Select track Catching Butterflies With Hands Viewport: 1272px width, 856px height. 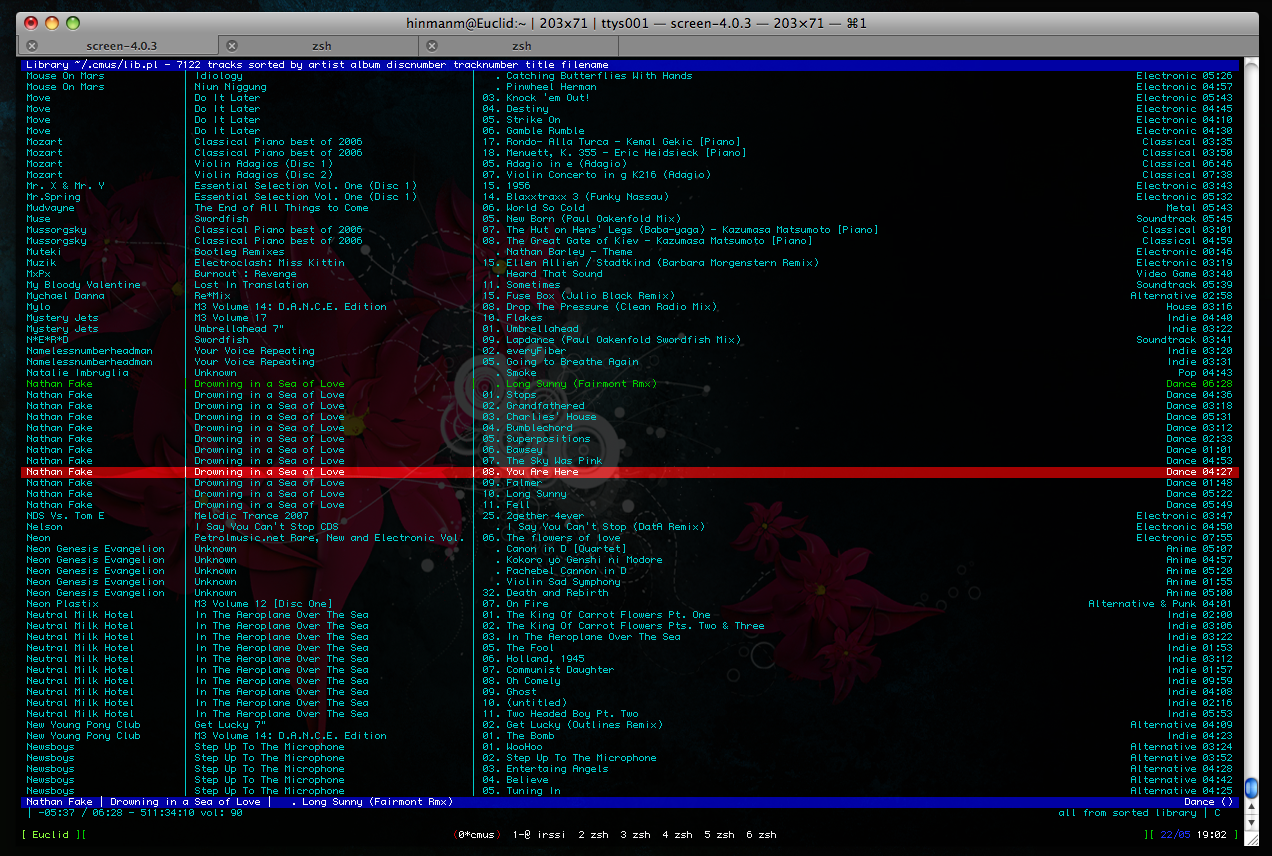pos(599,76)
